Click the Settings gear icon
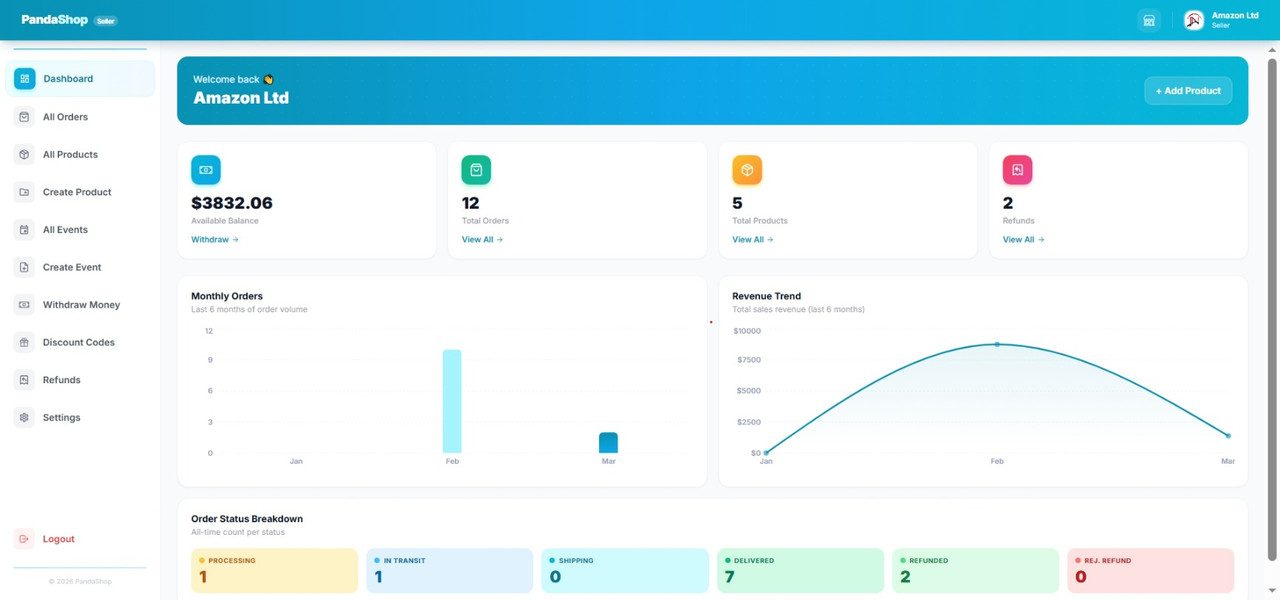 coord(24,417)
